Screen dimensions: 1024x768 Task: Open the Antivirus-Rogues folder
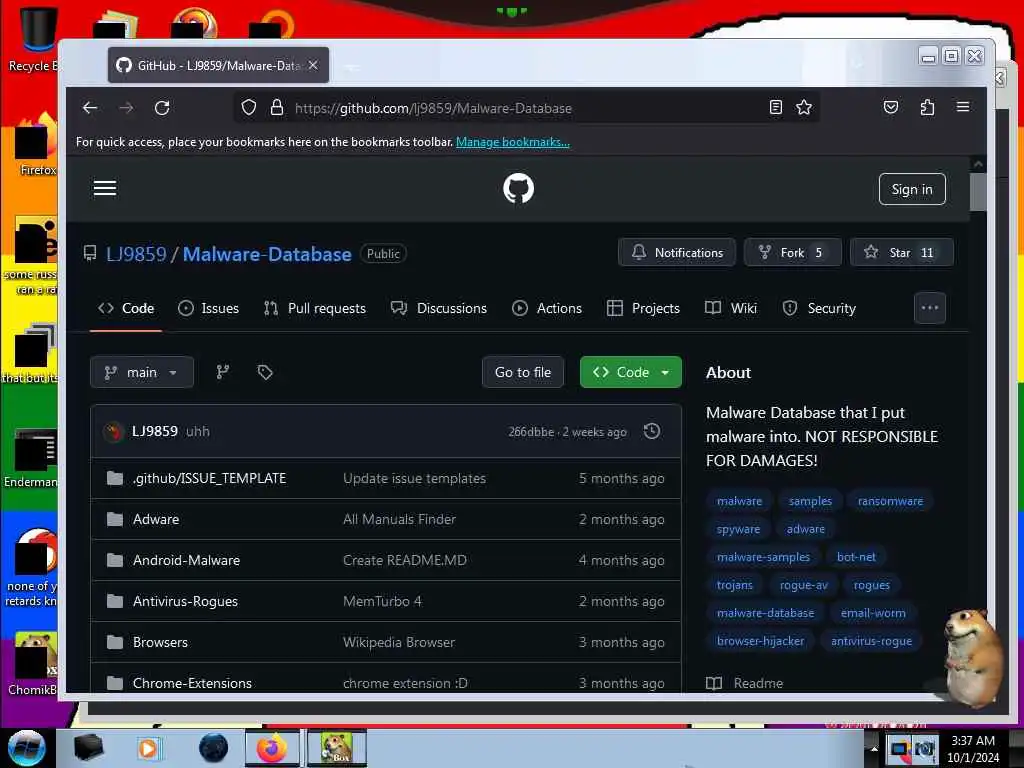click(185, 601)
